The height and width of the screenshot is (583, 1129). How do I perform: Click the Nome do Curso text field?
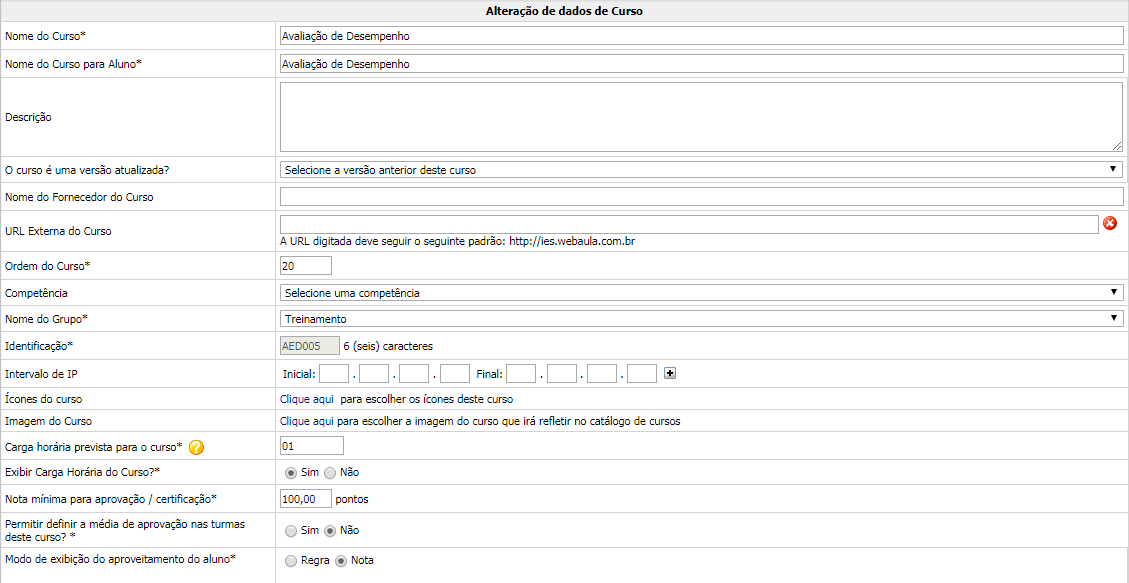pyautogui.click(x=701, y=36)
